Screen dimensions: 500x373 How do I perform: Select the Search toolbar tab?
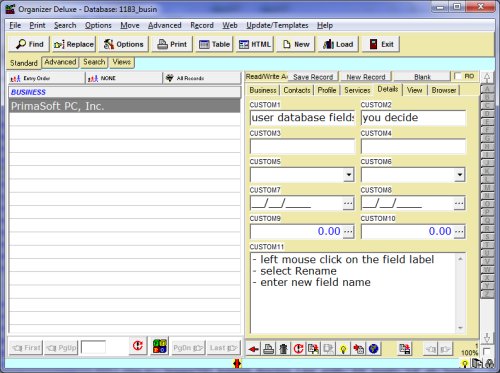(x=94, y=62)
